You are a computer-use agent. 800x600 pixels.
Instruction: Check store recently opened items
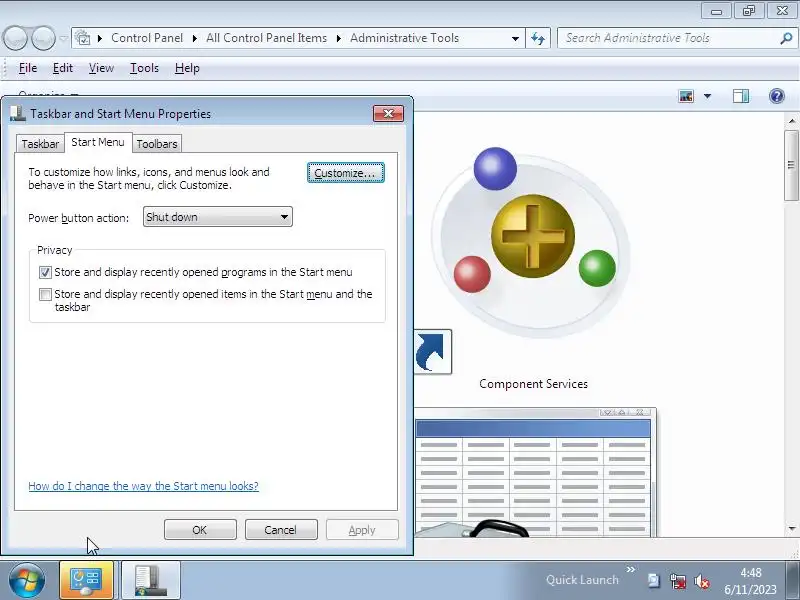click(45, 294)
